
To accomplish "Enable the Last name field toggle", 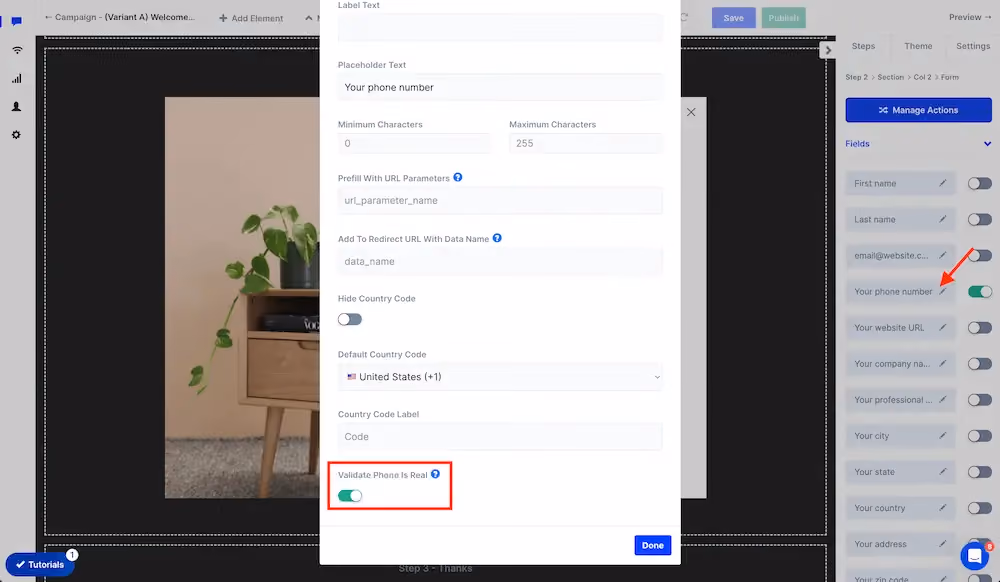I will [x=980, y=219].
